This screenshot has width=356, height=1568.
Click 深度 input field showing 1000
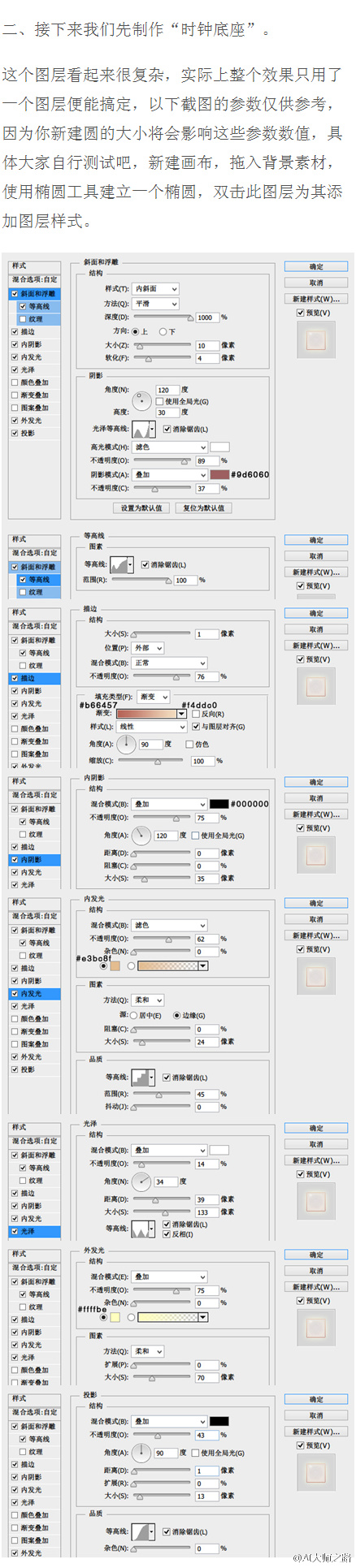pyautogui.click(x=206, y=317)
